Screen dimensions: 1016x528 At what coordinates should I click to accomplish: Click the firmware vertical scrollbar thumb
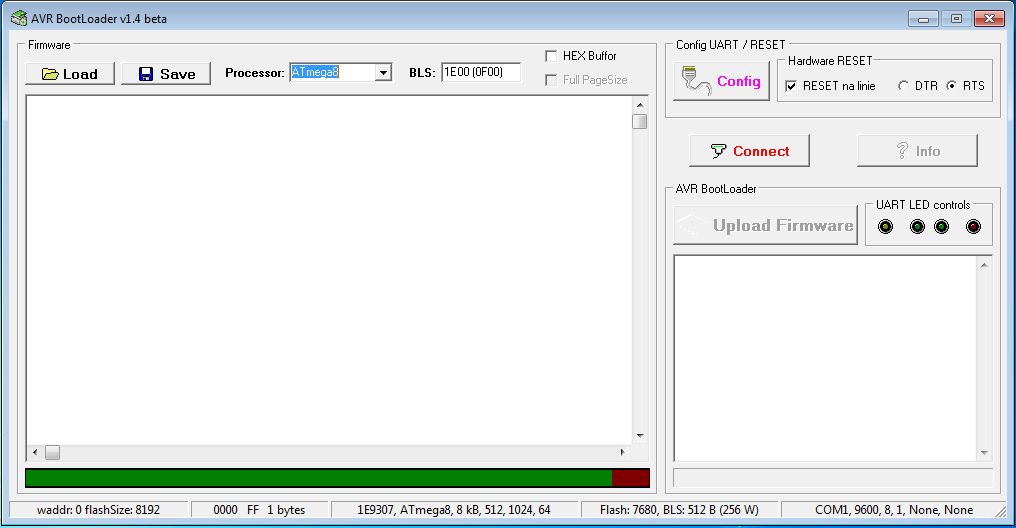pos(640,121)
